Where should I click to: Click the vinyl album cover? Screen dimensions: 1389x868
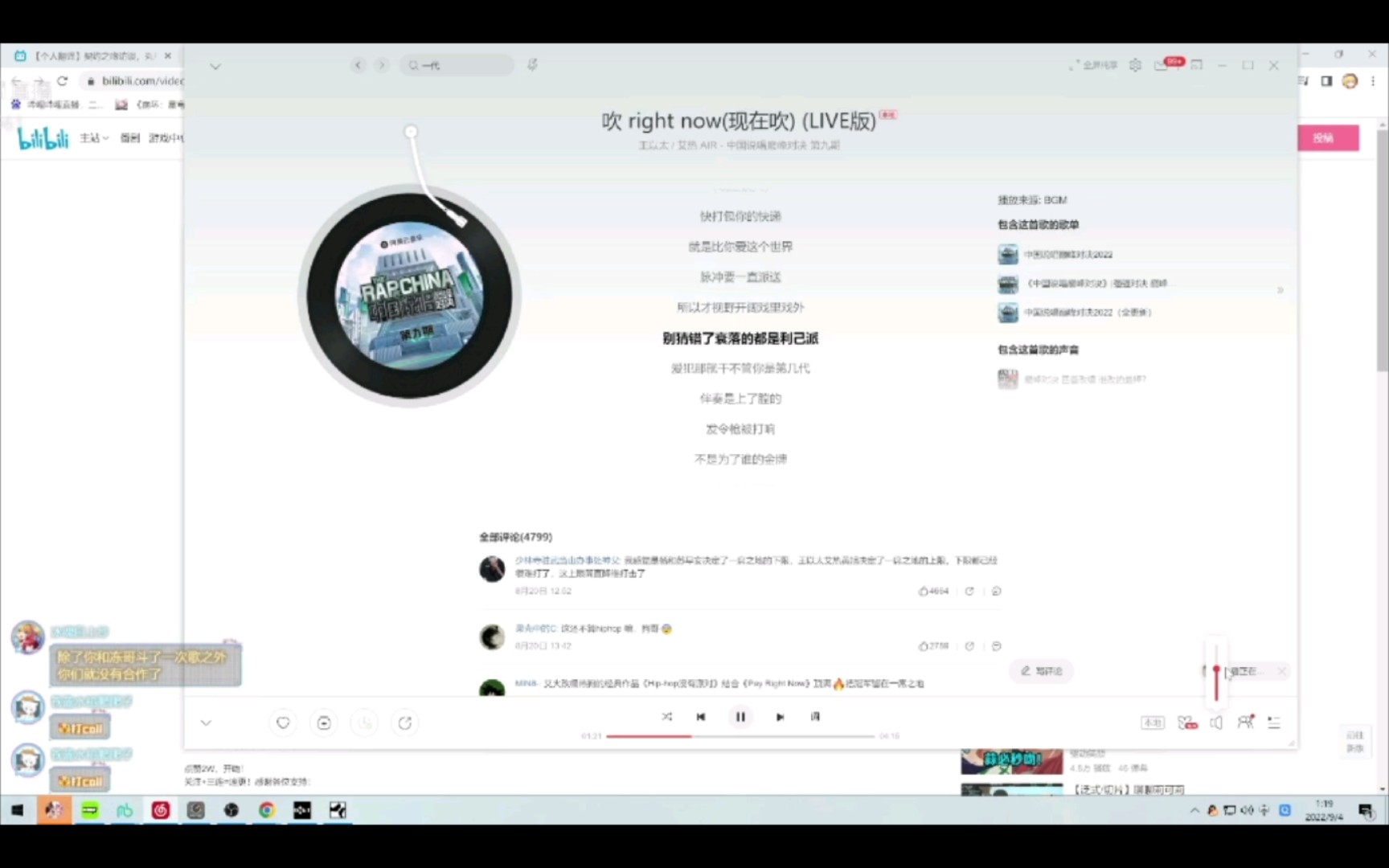click(x=409, y=295)
